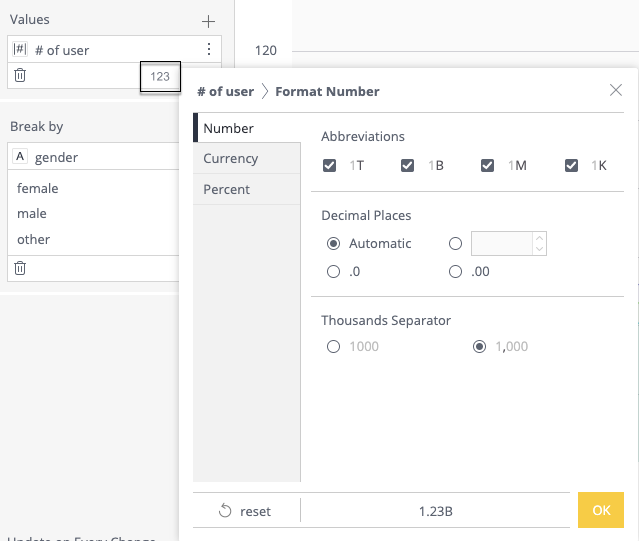
Task: Click the 123 number format icon
Action: (x=160, y=76)
